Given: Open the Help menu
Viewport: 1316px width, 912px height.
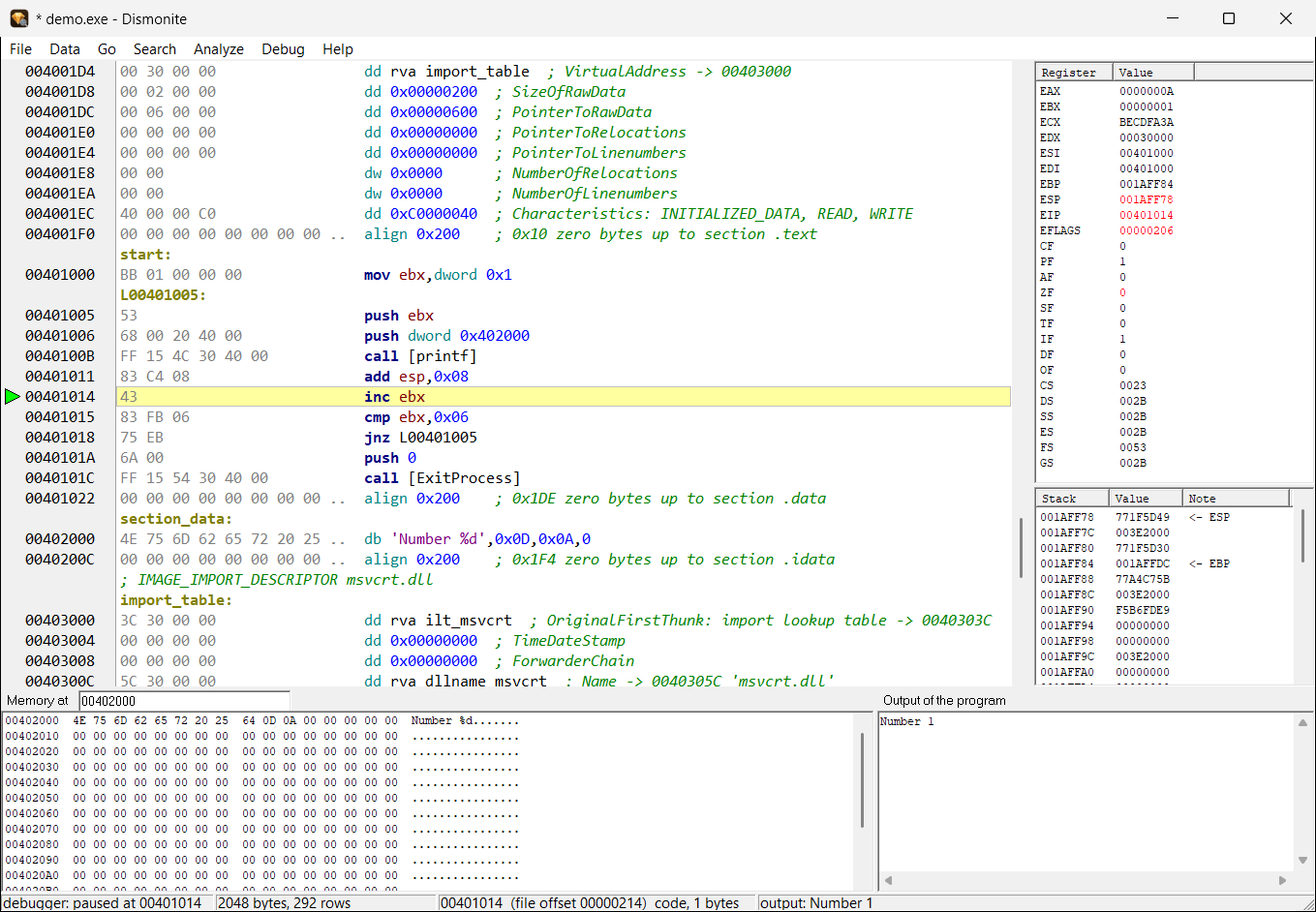Looking at the screenshot, I should [x=338, y=49].
